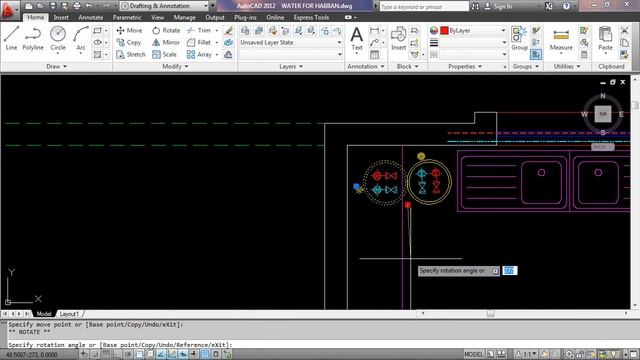Click the Move command in Modify panel
640x360 pixels.
(x=129, y=31)
